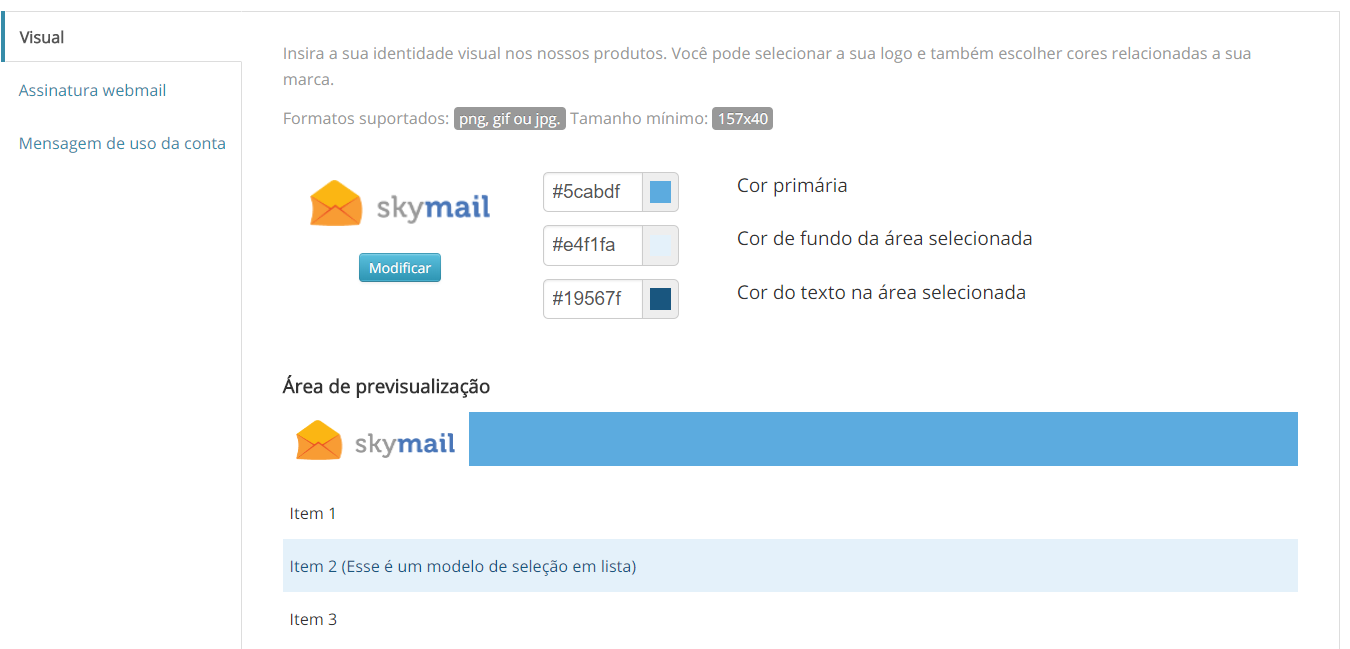Open the primary color blue swatch
The height and width of the screenshot is (649, 1350).
[660, 192]
